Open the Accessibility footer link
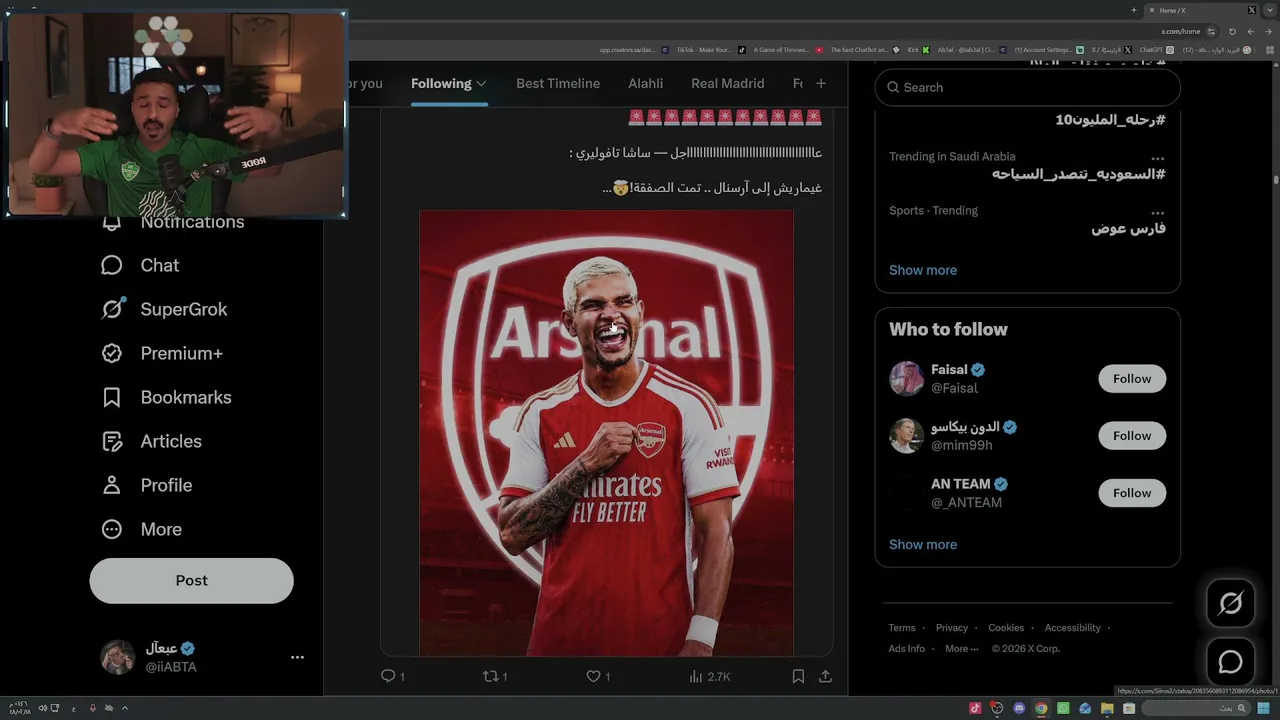The height and width of the screenshot is (720, 1280). click(x=1073, y=628)
